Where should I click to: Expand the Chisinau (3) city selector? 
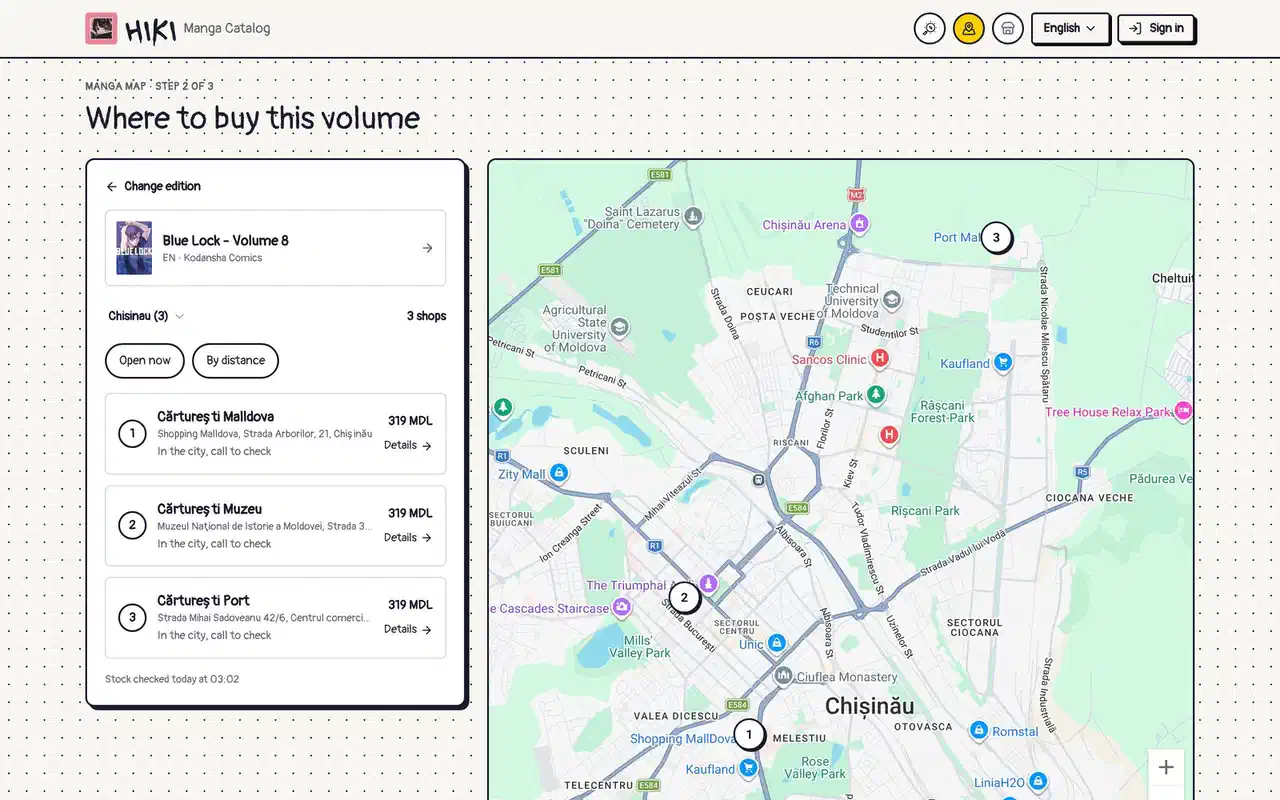[x=146, y=316]
